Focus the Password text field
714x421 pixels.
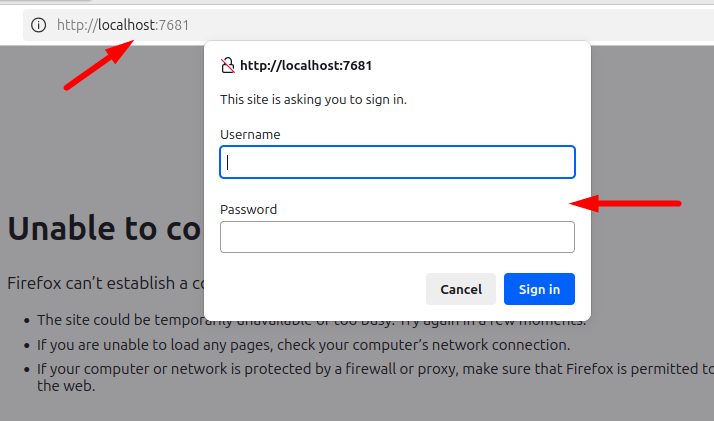click(397, 237)
